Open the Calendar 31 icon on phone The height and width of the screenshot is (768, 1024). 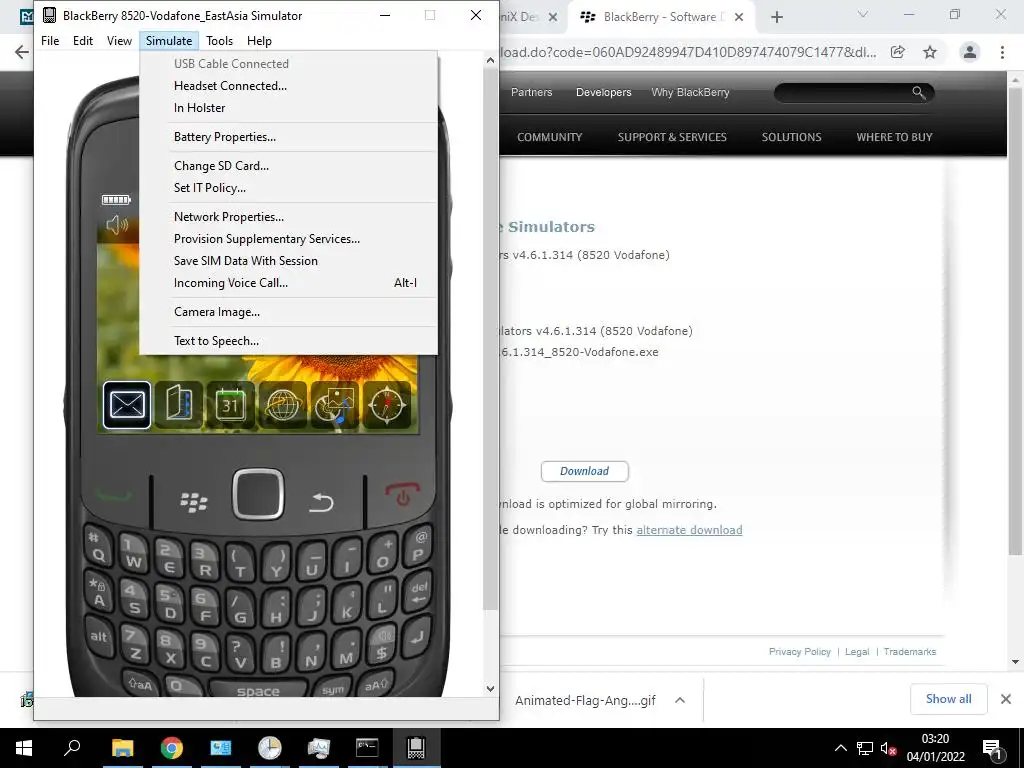point(231,405)
